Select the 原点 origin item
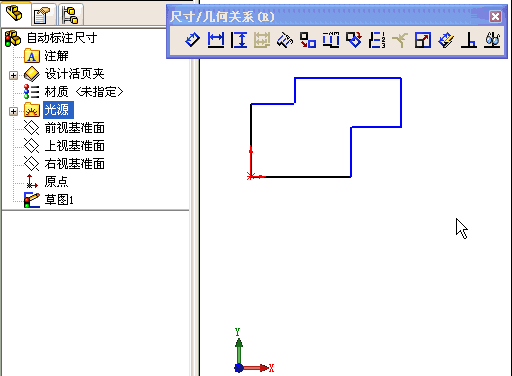This screenshot has width=512, height=376. 46,182
